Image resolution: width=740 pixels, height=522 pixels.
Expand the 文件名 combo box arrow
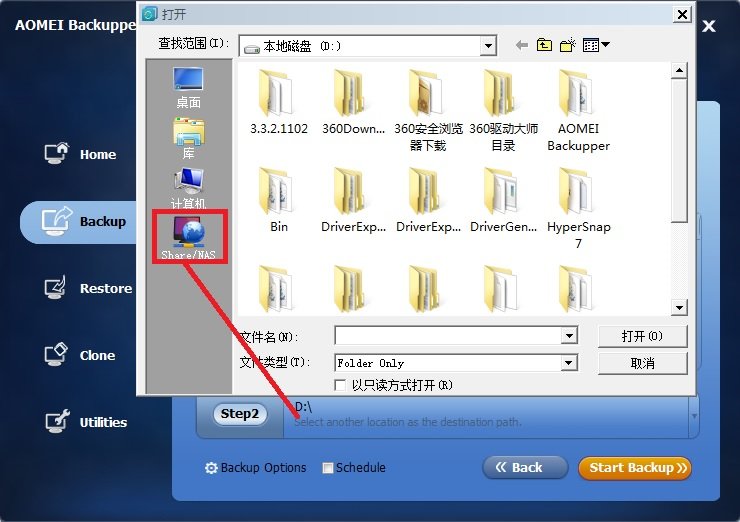[569, 336]
